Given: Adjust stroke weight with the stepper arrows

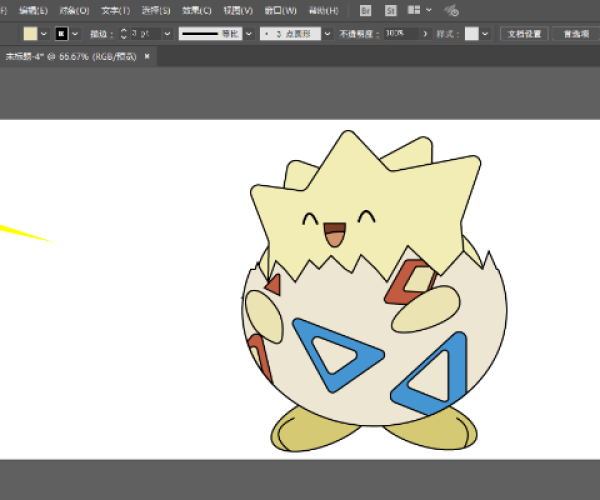Looking at the screenshot, I should [123, 33].
